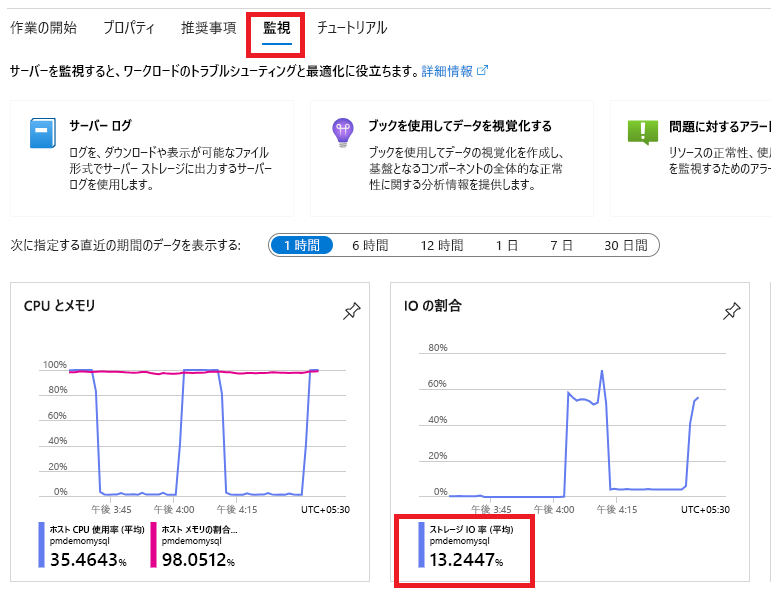Click the ホスト CPU 使用率 (平均) legend label
This screenshot has width=779, height=605.
click(x=97, y=530)
